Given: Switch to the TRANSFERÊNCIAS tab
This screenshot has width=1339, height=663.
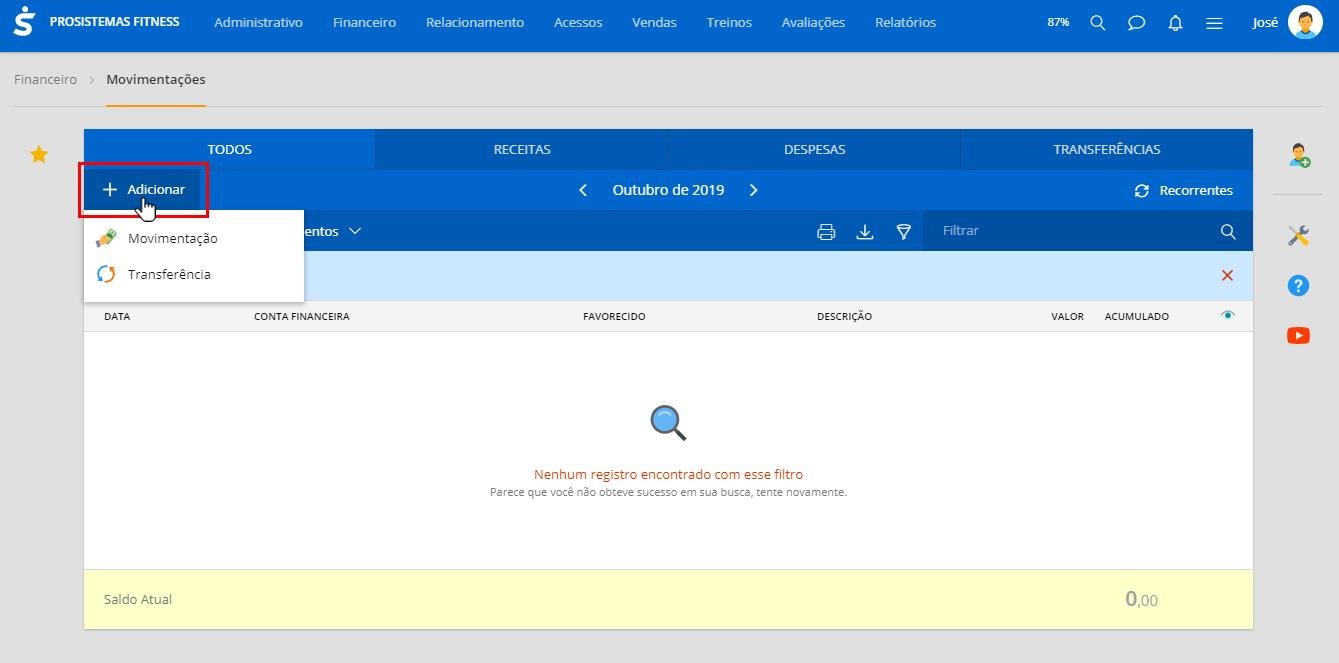Looking at the screenshot, I should pyautogui.click(x=1106, y=149).
